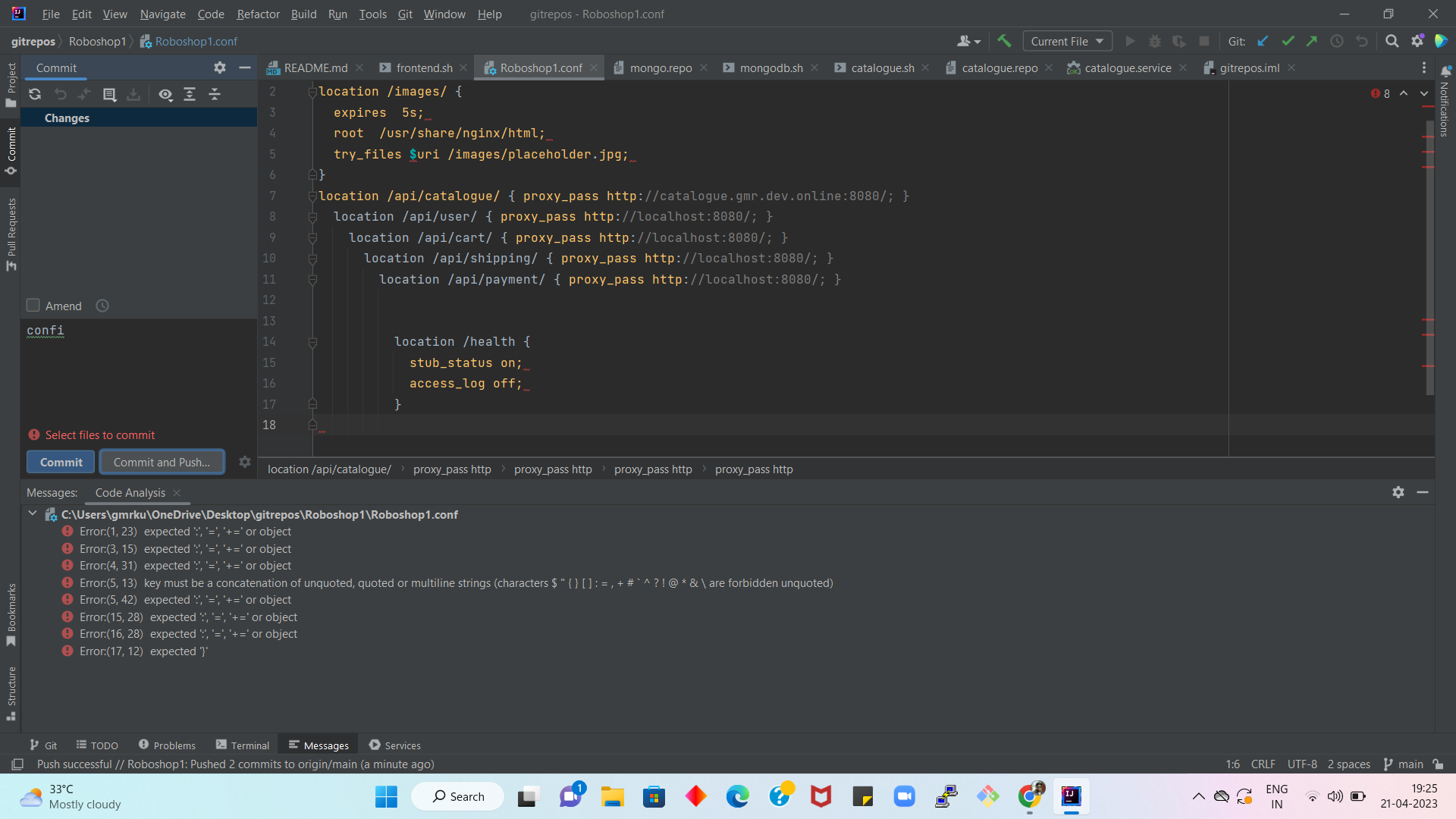1456x819 pixels.
Task: Go to next highlighted error arrow
Action: coord(1424,93)
